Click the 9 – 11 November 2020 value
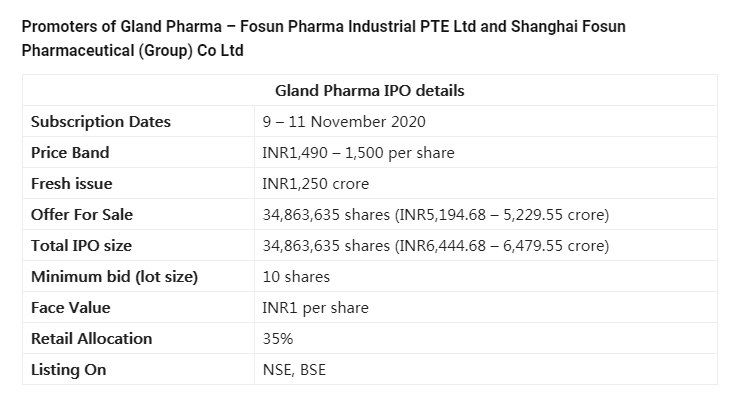 [344, 122]
